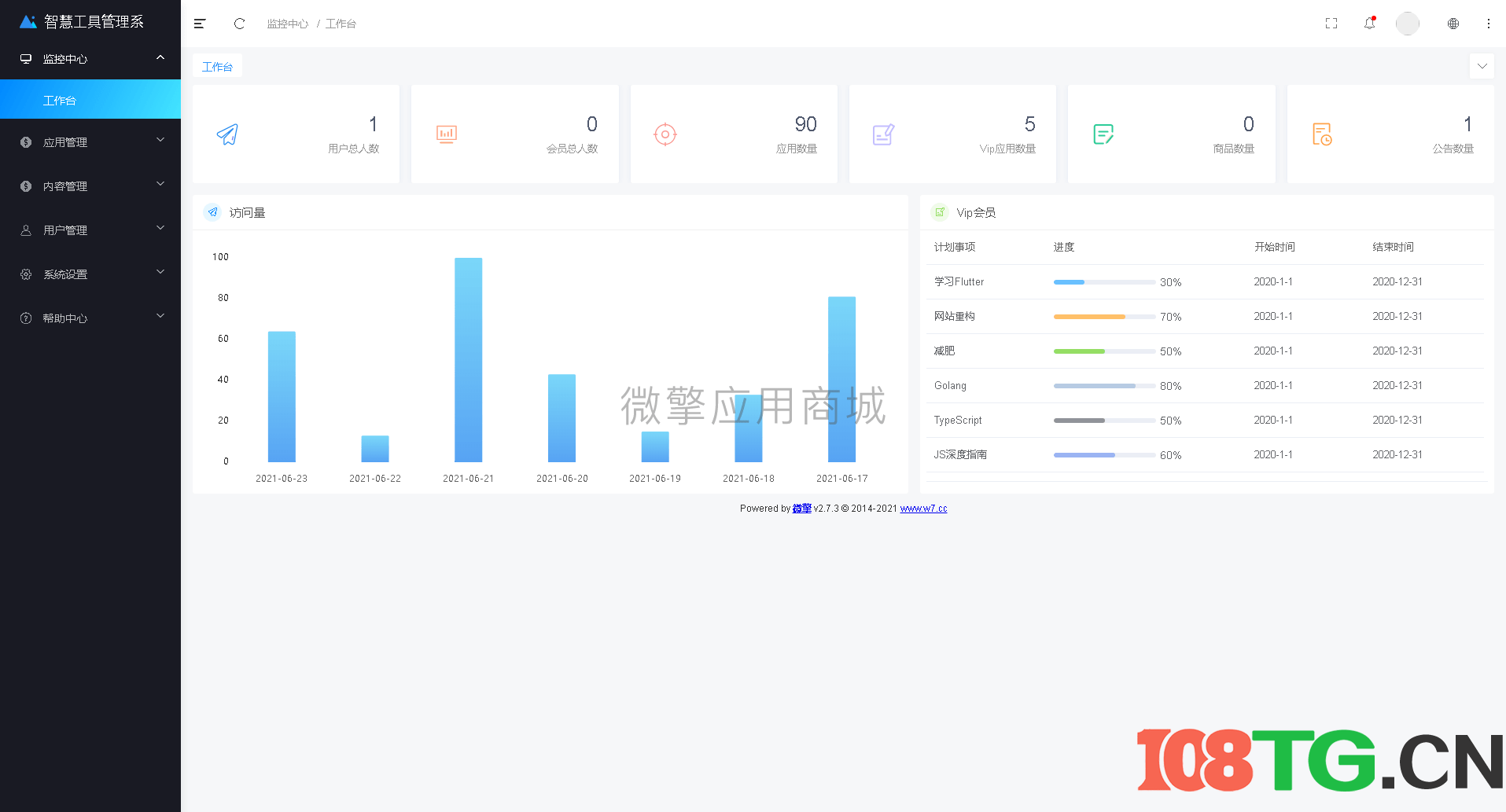Click the language globe icon

point(1453,24)
